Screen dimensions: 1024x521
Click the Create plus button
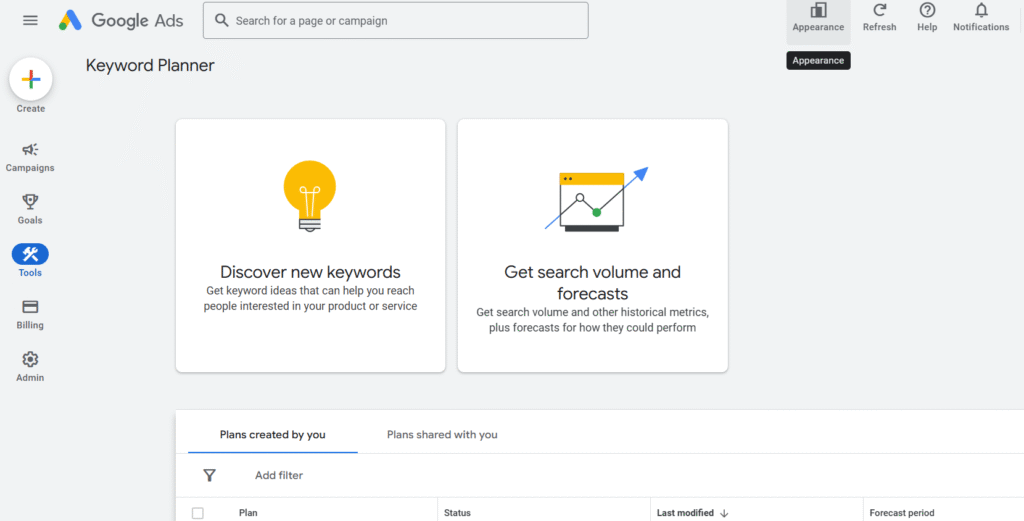coord(31,79)
